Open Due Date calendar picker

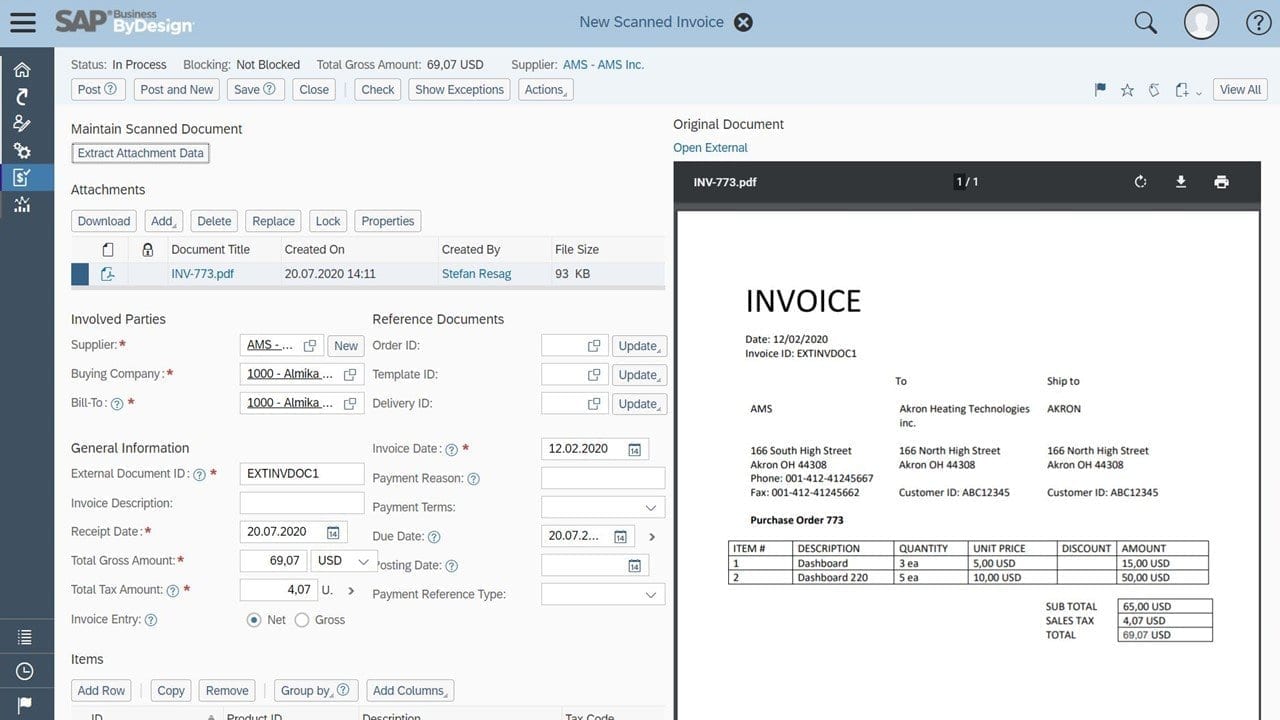tap(620, 537)
